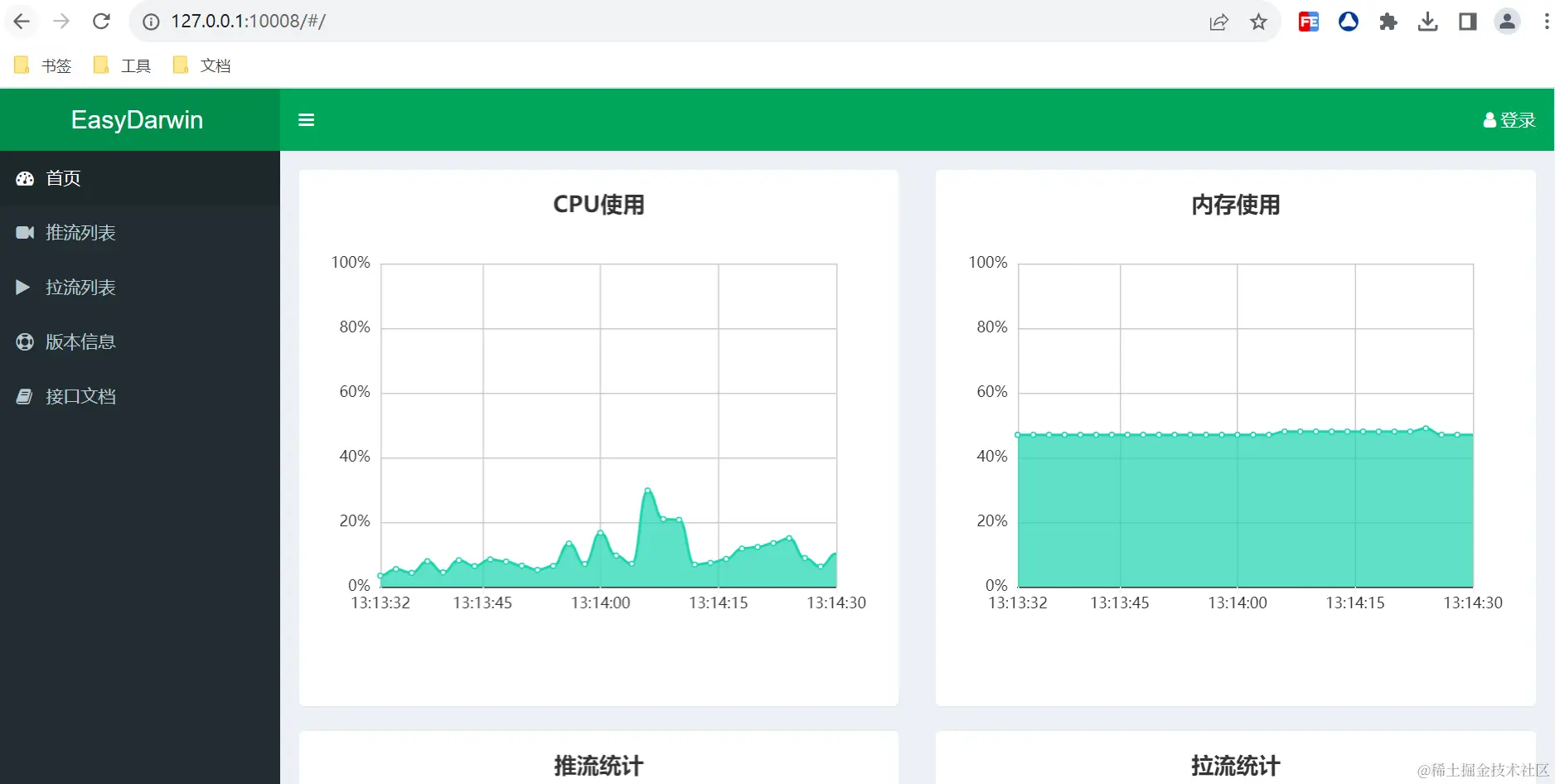
Task: Open 推流列表 in the sidebar
Action: [140, 233]
